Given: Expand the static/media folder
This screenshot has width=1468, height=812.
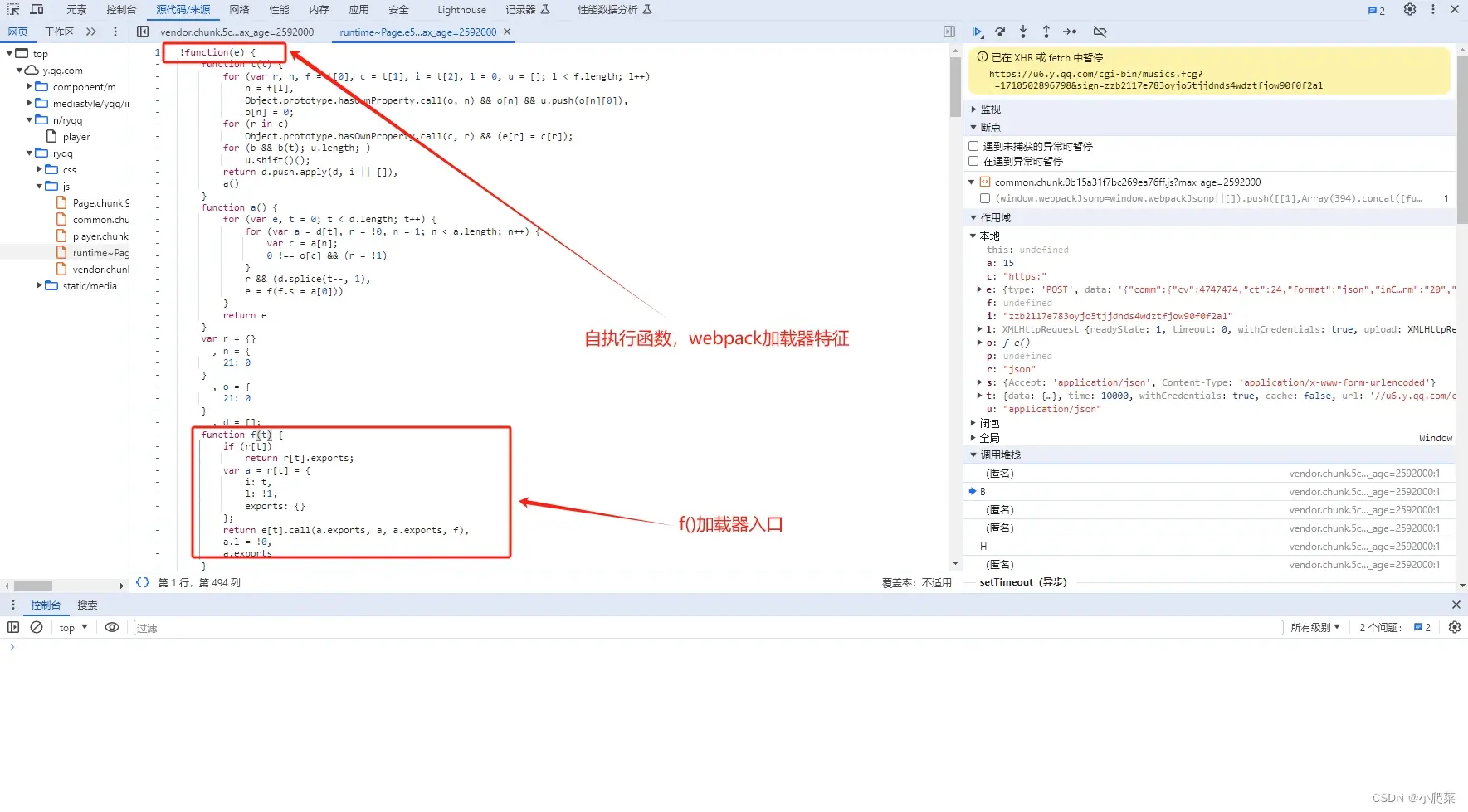Looking at the screenshot, I should pos(39,285).
